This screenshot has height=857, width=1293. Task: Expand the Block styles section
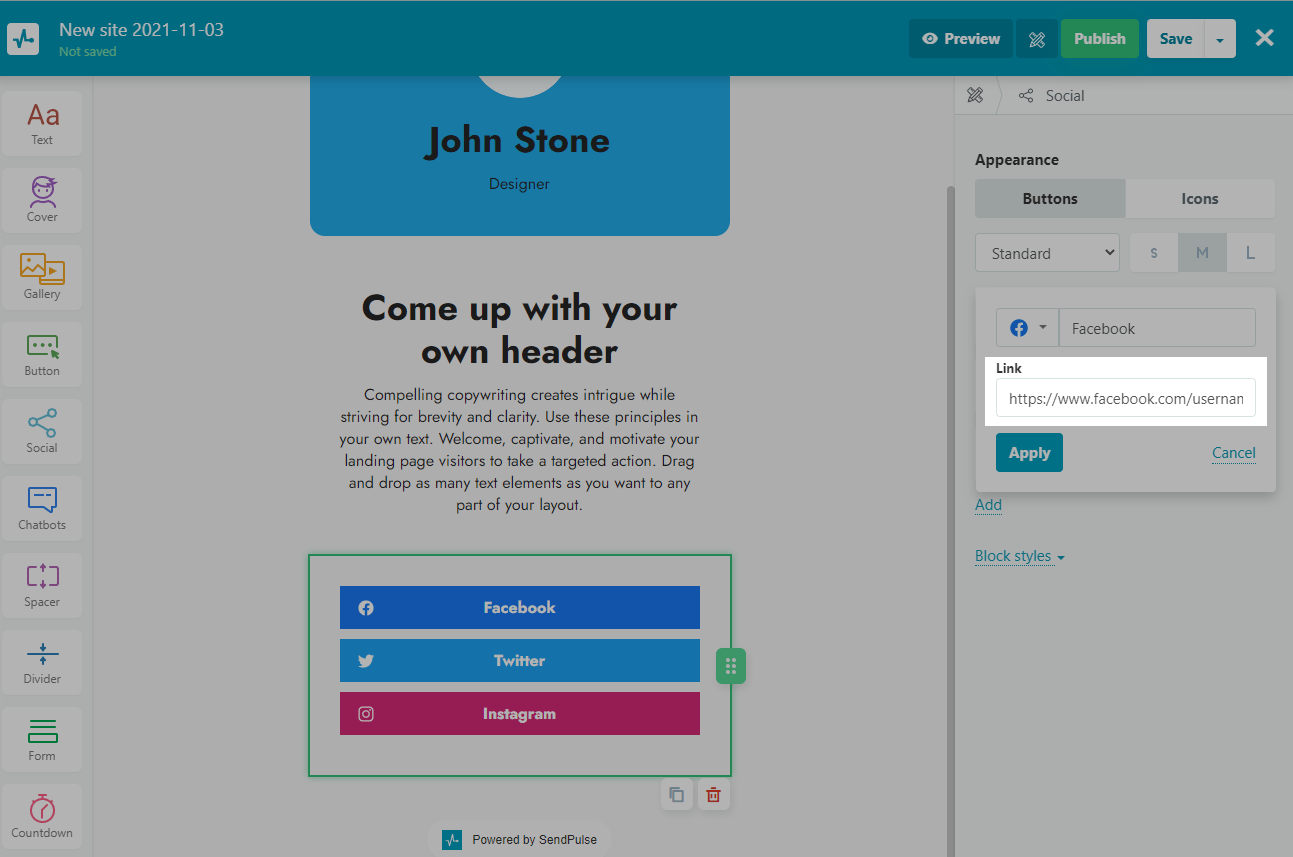[1019, 556]
